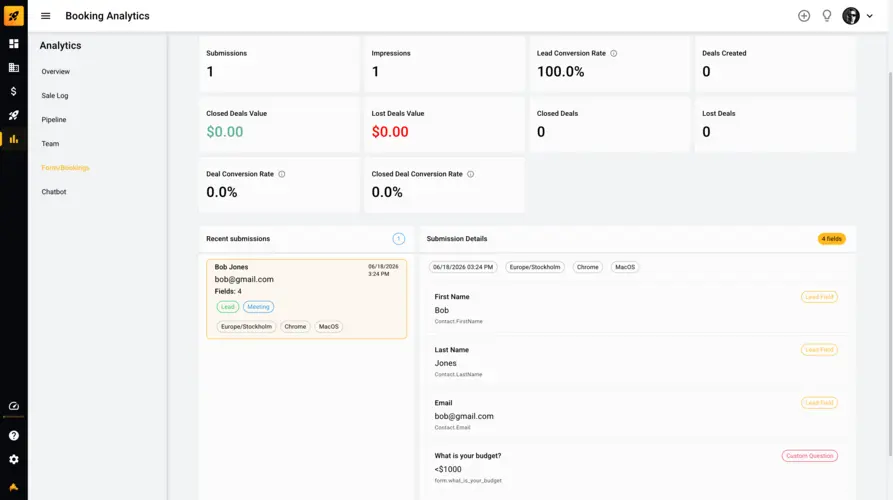Click the green $0.00 Closed Deals Value
Viewport: 893px width, 500px height.
pos(224,132)
